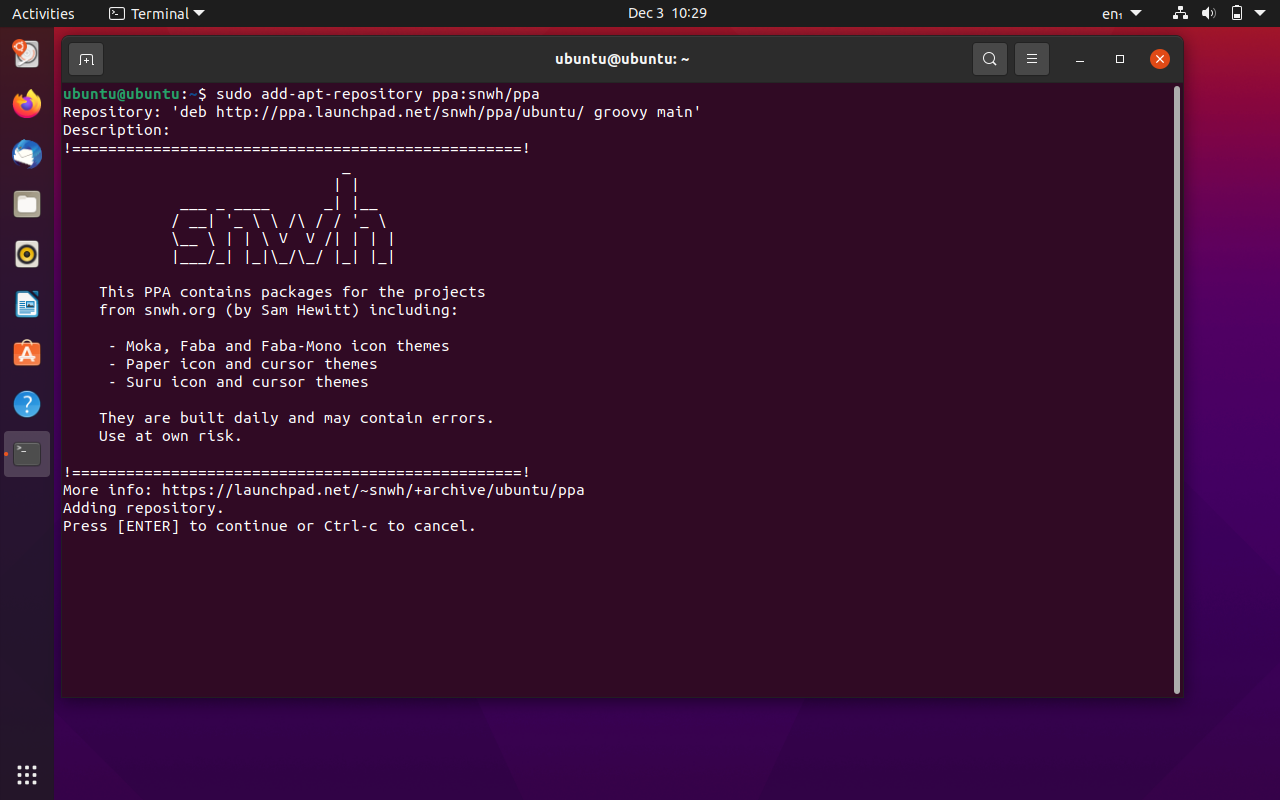Click the 'Moka, Faba and Faba-Mono icon themes' line

(279, 346)
